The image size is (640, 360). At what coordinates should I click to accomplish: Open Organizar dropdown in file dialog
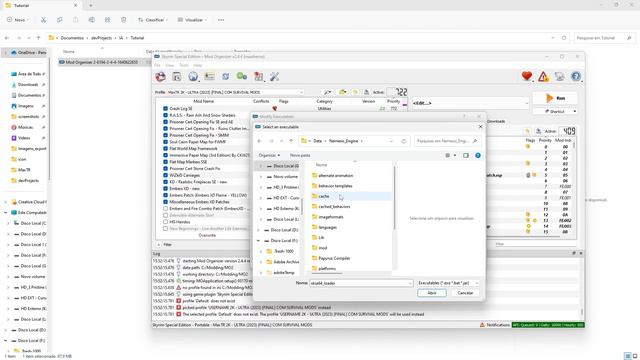click(x=269, y=156)
